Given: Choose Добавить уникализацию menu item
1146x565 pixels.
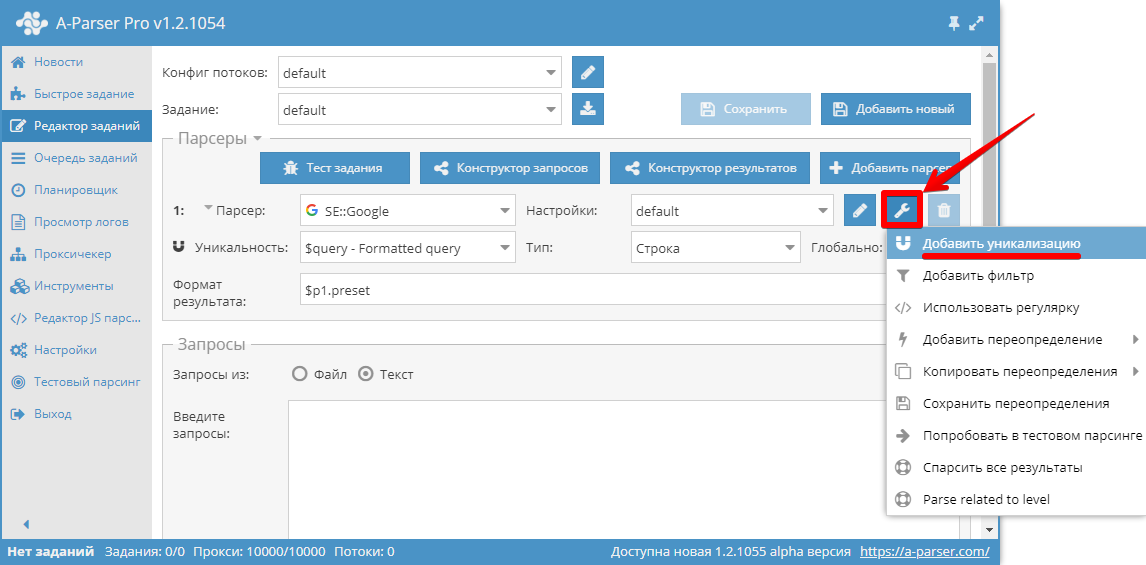Looking at the screenshot, I should pos(1016,243).
